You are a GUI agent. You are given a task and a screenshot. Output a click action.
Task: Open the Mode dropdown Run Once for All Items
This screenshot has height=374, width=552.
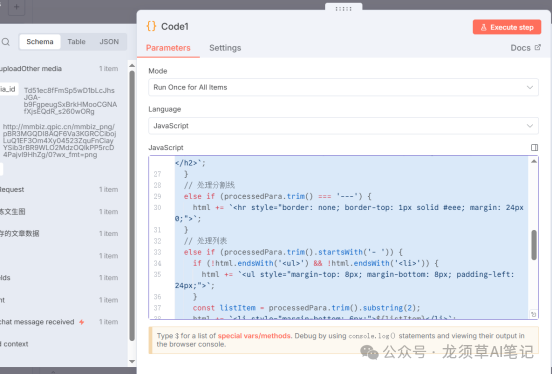click(x=343, y=87)
